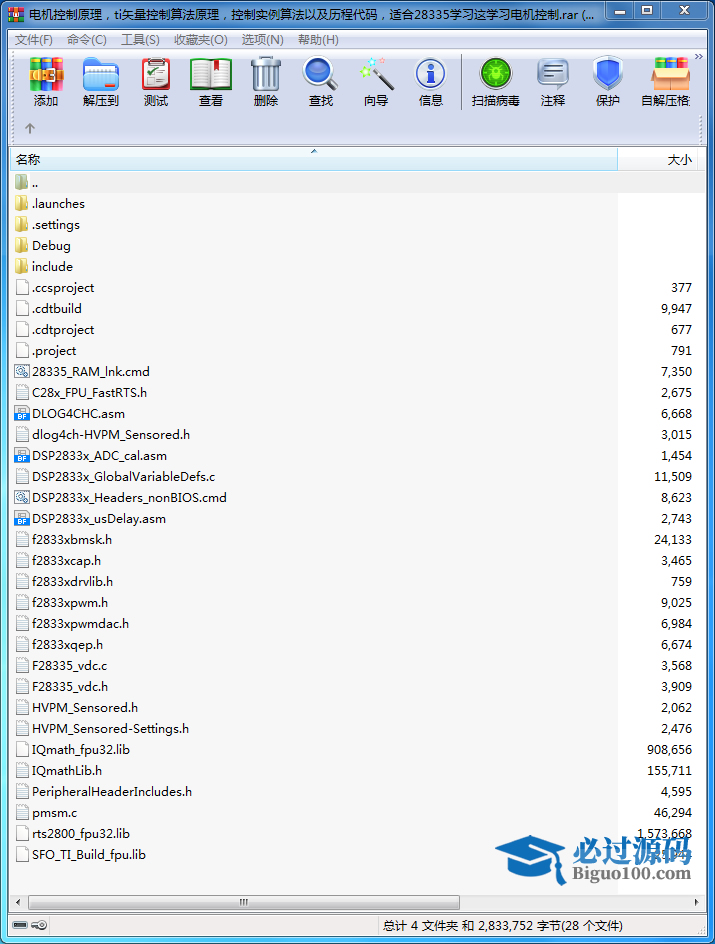The width and height of the screenshot is (715, 944).
Task: Select IQmathLib.h file
Action: (59, 771)
